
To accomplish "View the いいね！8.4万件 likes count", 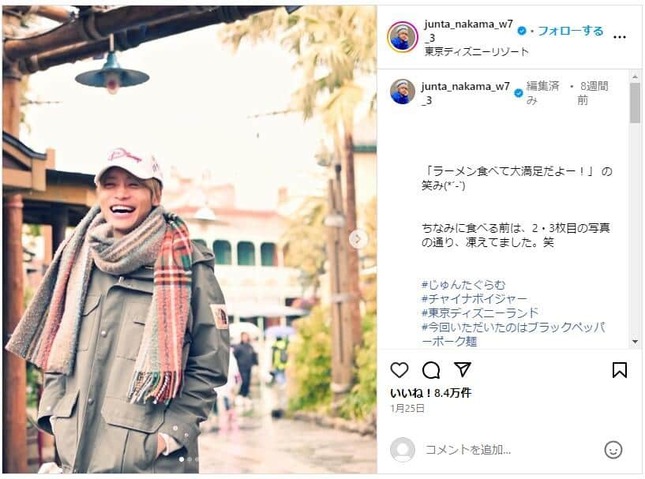I will (x=430, y=393).
